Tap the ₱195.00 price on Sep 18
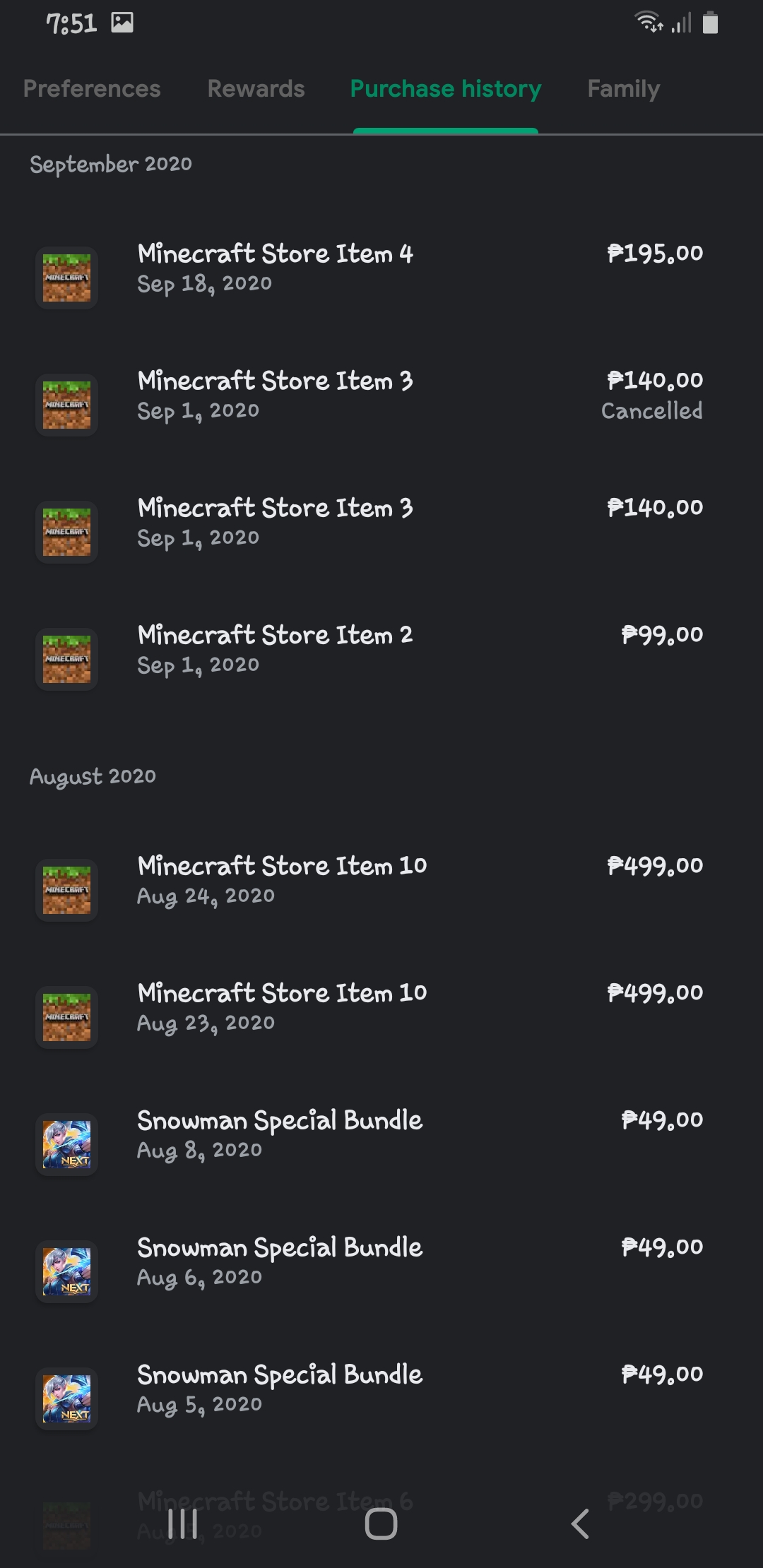 655,254
